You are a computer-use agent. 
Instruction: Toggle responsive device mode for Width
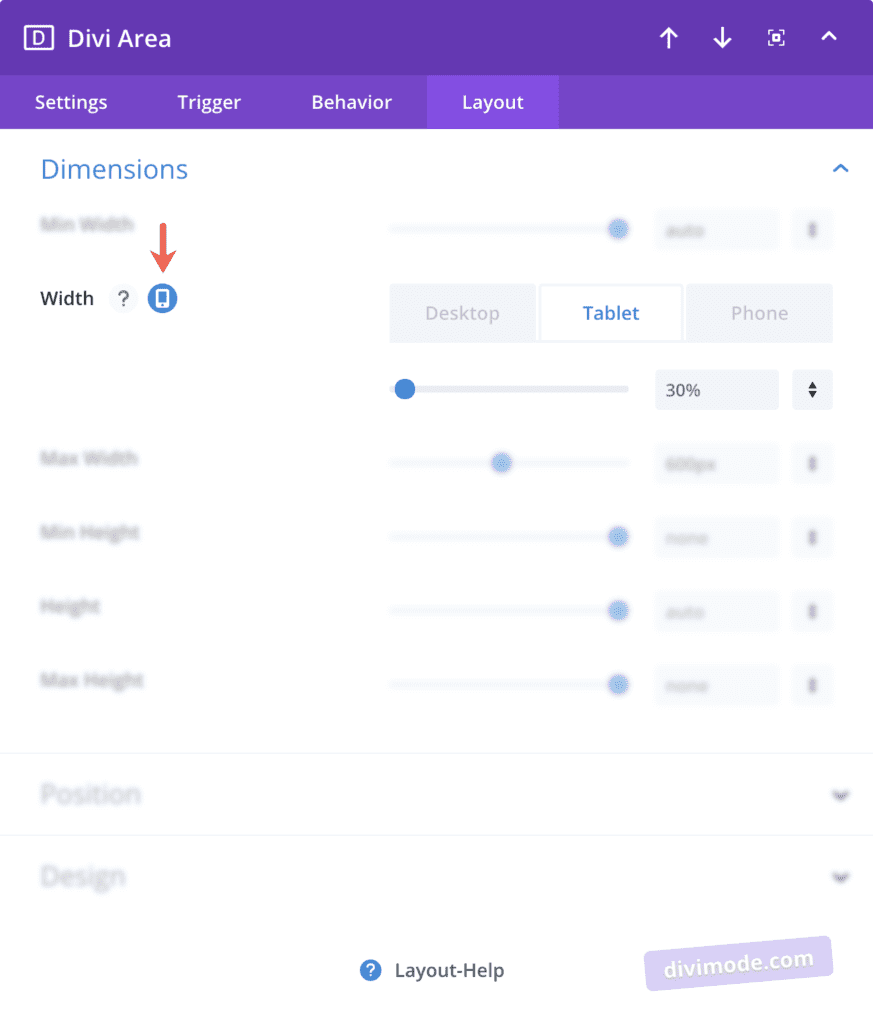163,298
